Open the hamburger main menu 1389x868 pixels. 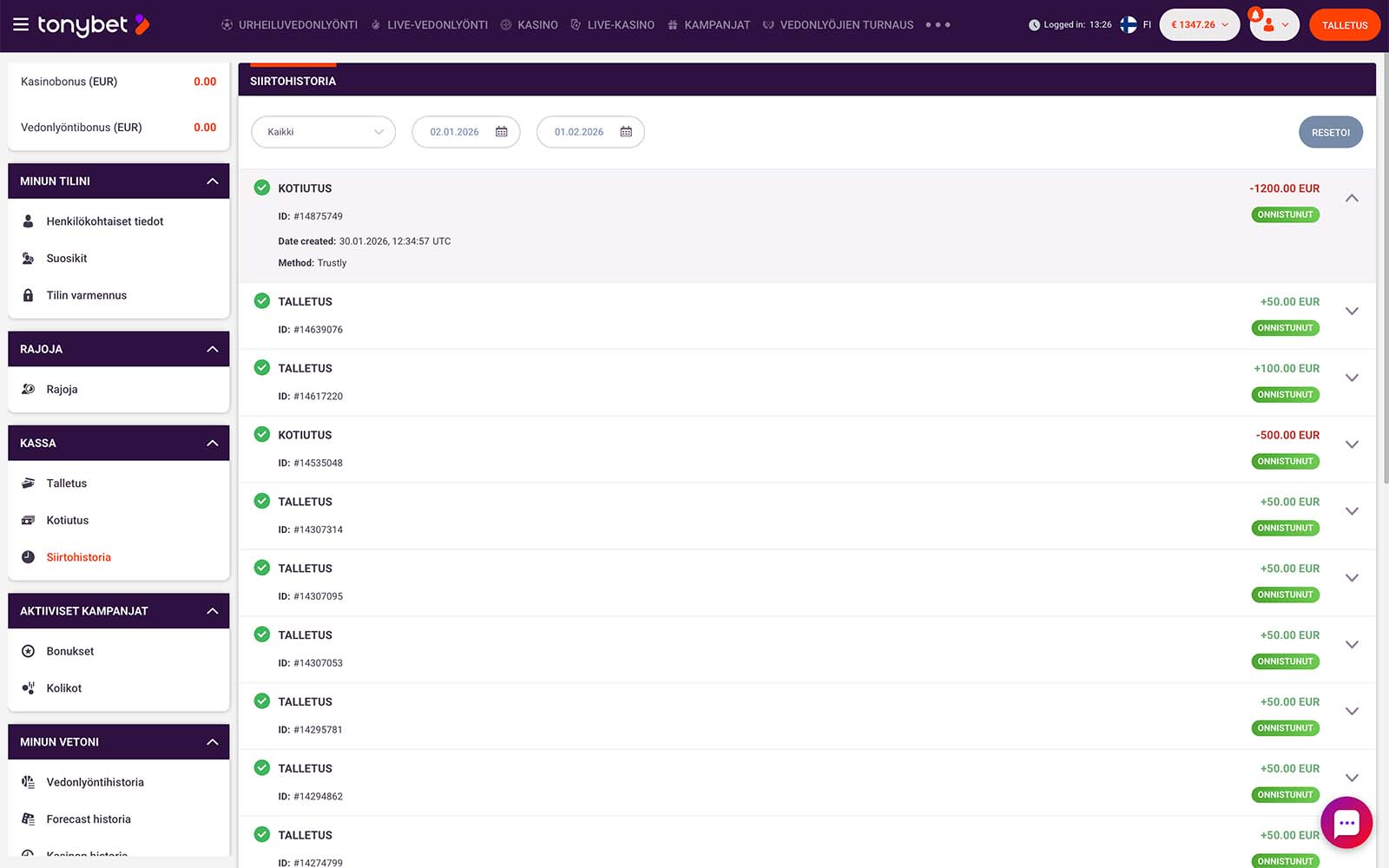(x=21, y=24)
